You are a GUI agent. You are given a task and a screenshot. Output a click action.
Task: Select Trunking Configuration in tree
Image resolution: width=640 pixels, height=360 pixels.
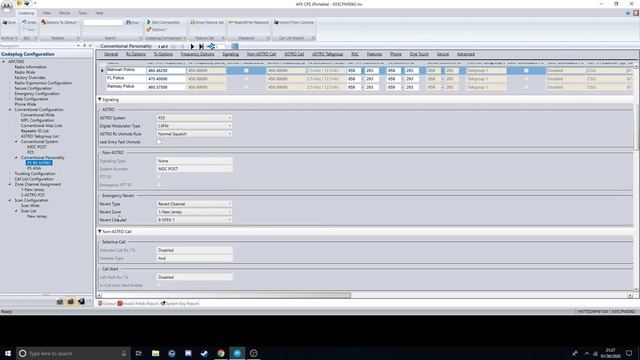pos(35,174)
